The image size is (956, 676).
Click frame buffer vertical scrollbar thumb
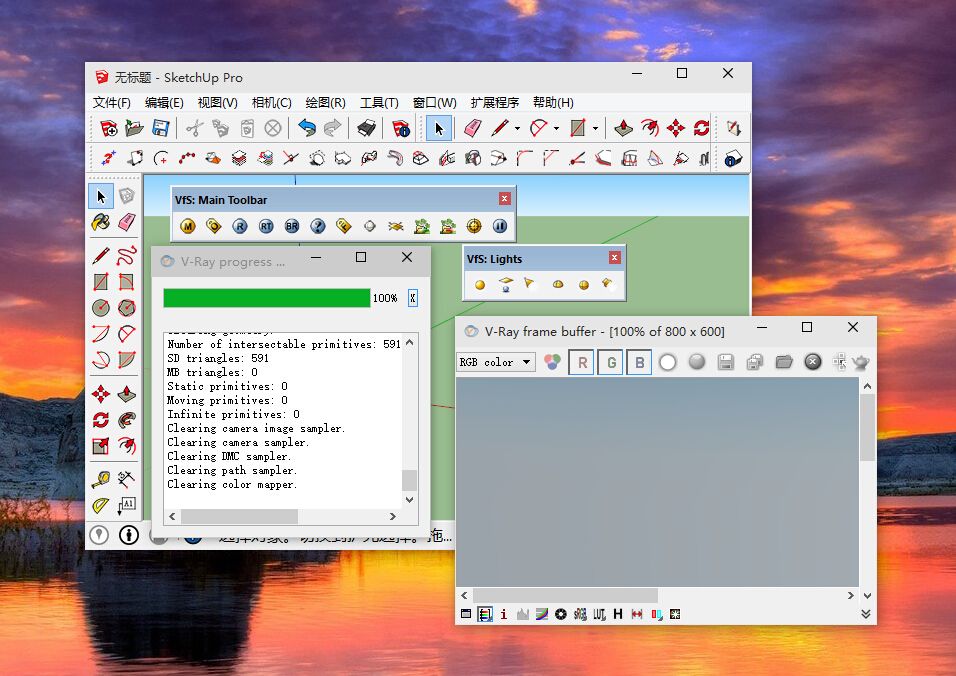867,427
